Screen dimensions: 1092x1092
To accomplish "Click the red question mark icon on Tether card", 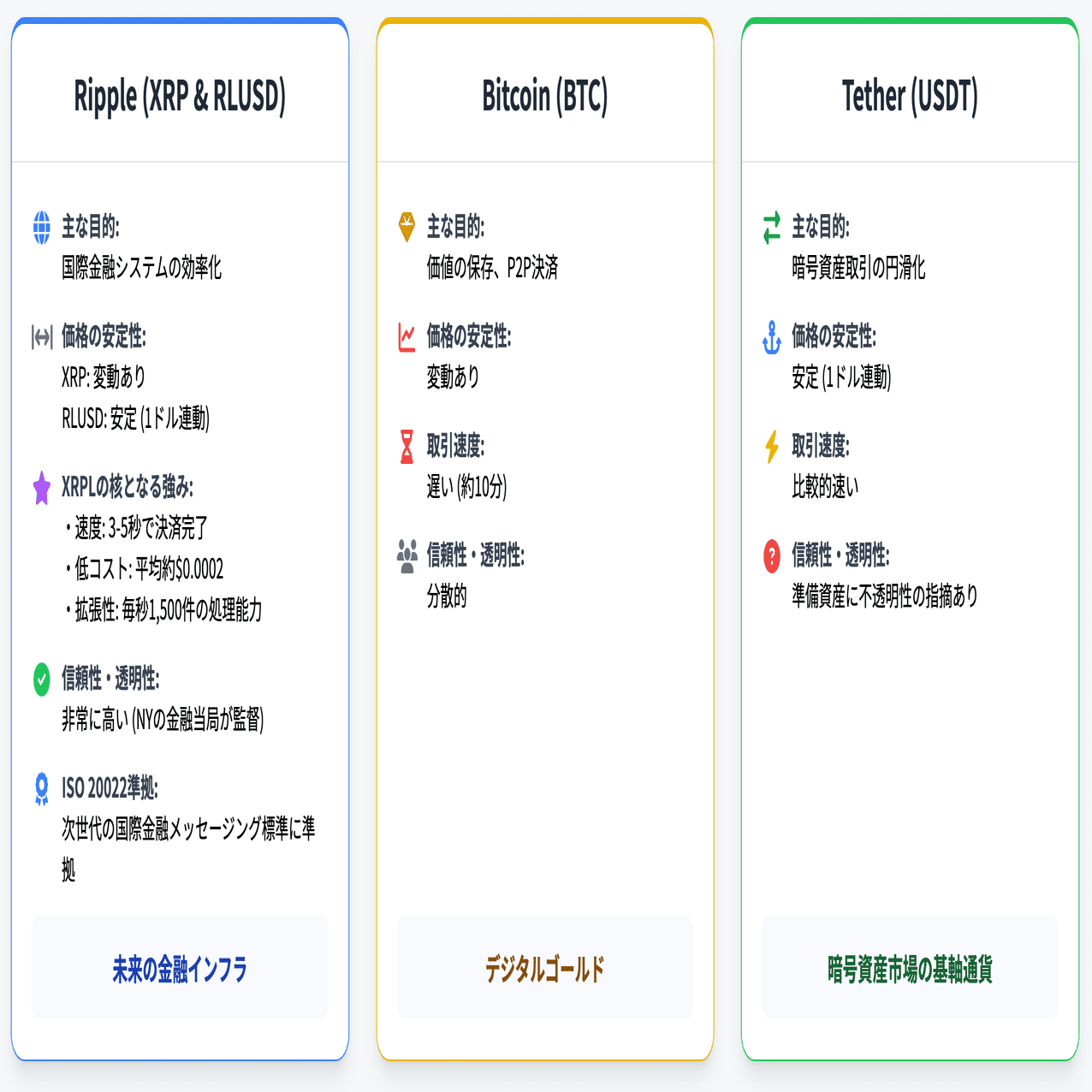I will click(771, 554).
